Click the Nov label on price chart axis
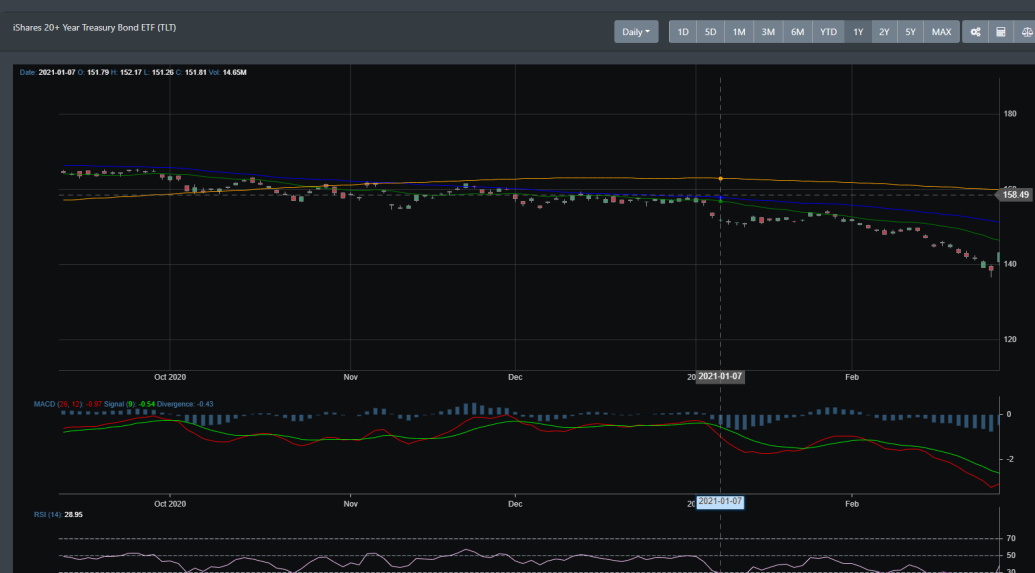Image resolution: width=1035 pixels, height=573 pixels. click(x=351, y=378)
